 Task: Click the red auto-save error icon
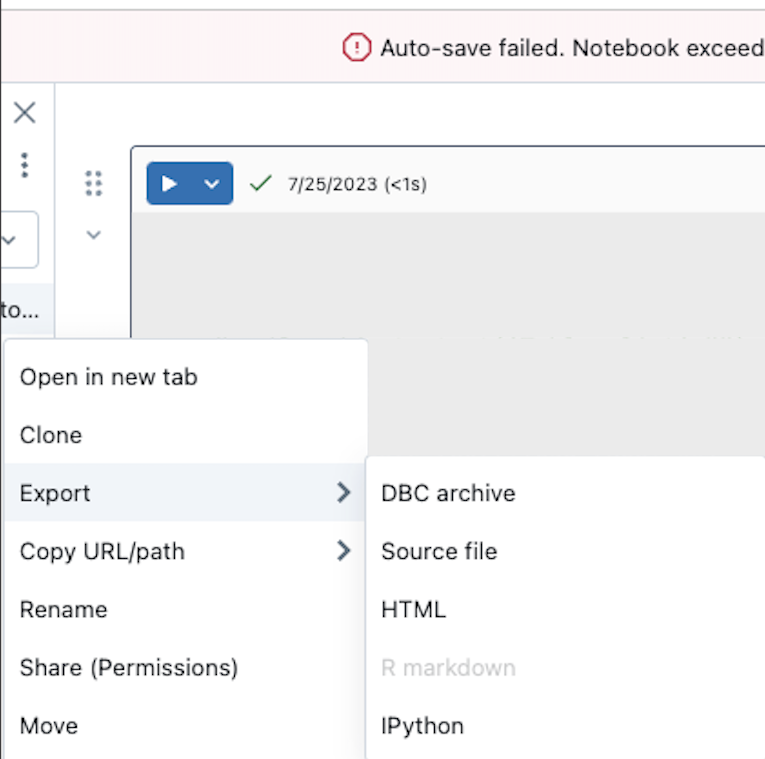tap(356, 47)
